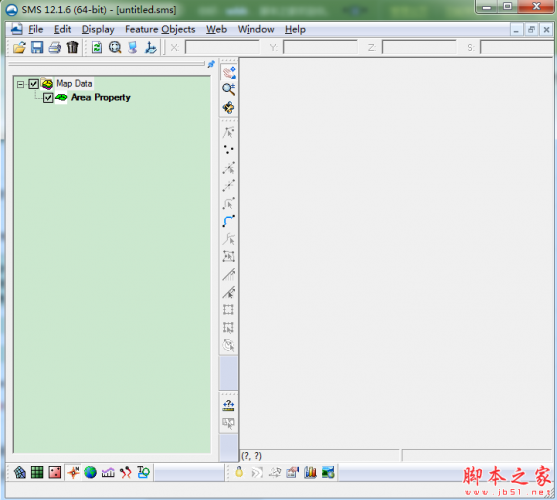557x500 pixels.
Task: Open the Feature Objects menu
Action: pyautogui.click(x=160, y=29)
